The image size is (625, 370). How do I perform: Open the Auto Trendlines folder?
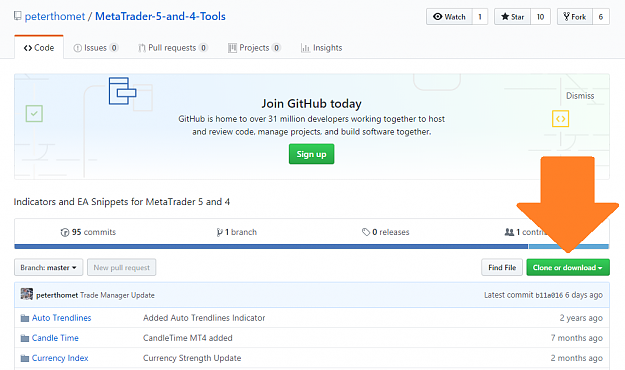pos(61,318)
